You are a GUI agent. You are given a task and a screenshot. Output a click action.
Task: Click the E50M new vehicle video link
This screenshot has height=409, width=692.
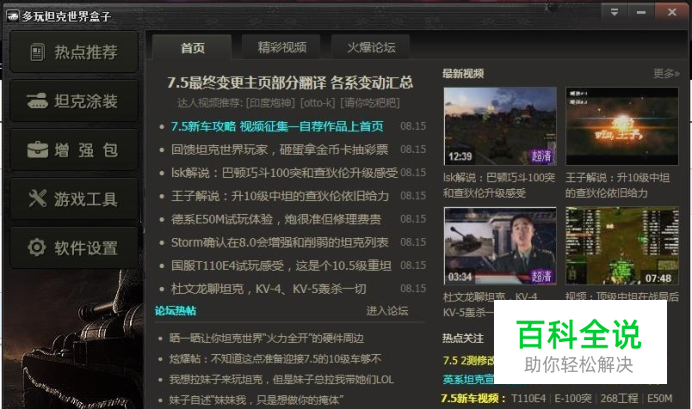pos(659,398)
